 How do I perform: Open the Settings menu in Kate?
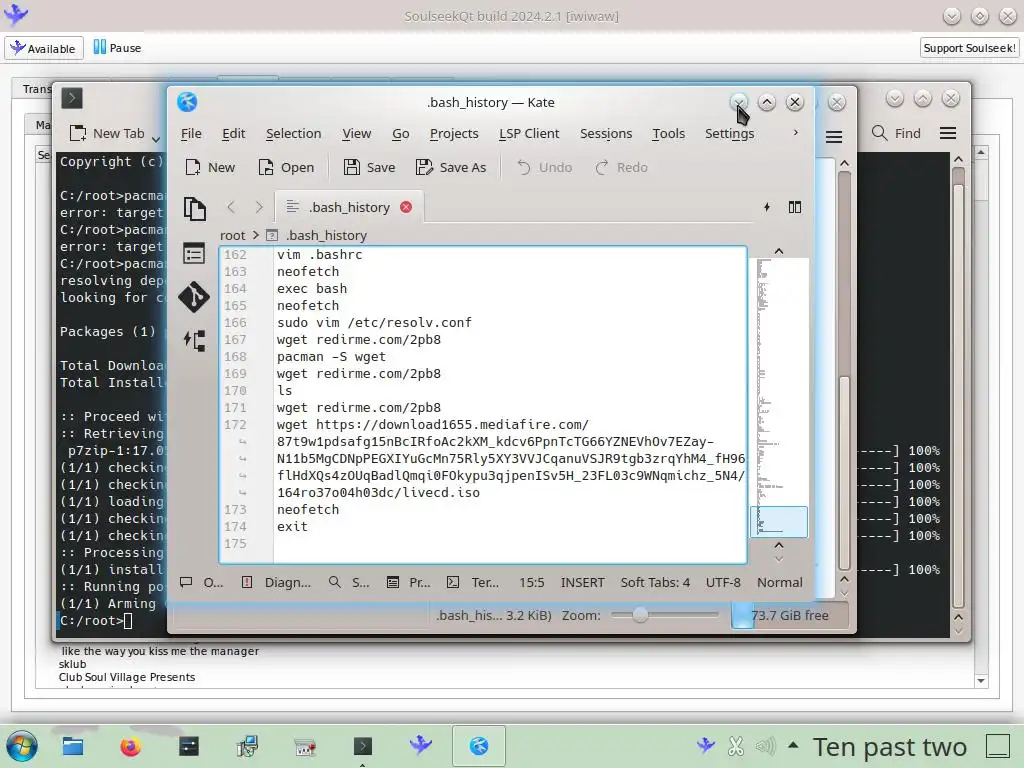(729, 133)
